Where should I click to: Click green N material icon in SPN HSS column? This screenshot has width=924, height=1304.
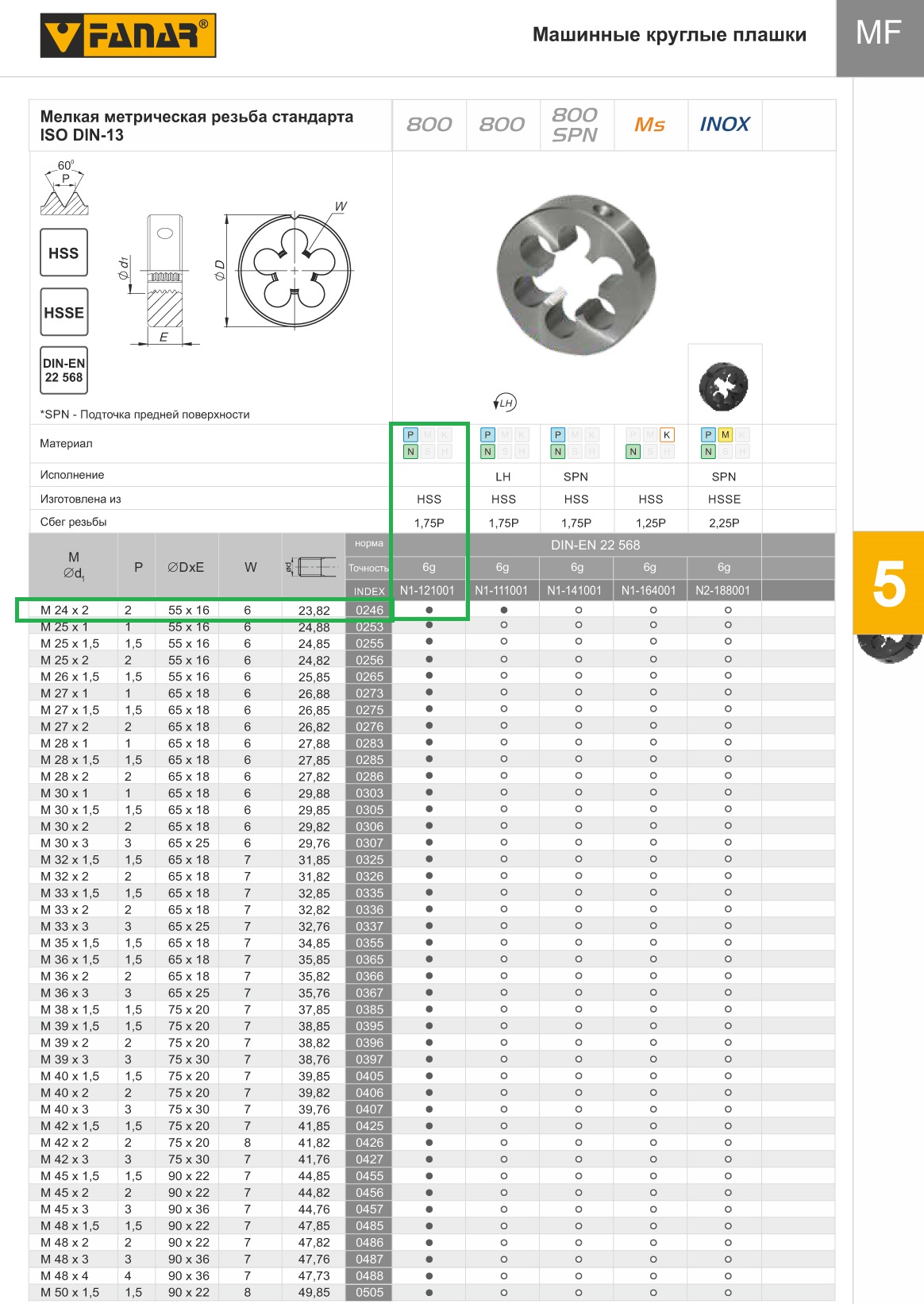click(558, 451)
